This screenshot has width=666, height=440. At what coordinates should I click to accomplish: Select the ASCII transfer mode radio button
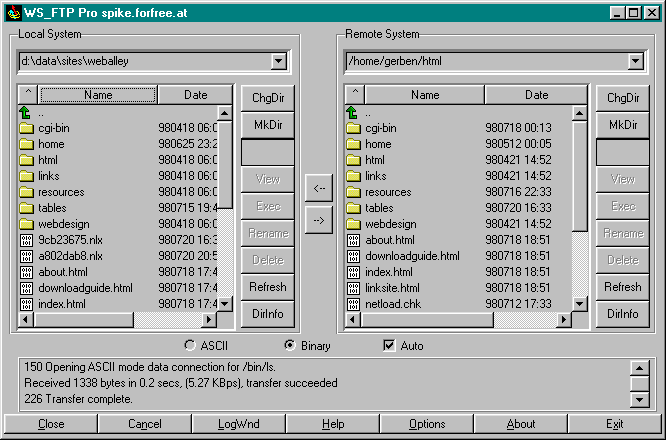tap(190, 346)
